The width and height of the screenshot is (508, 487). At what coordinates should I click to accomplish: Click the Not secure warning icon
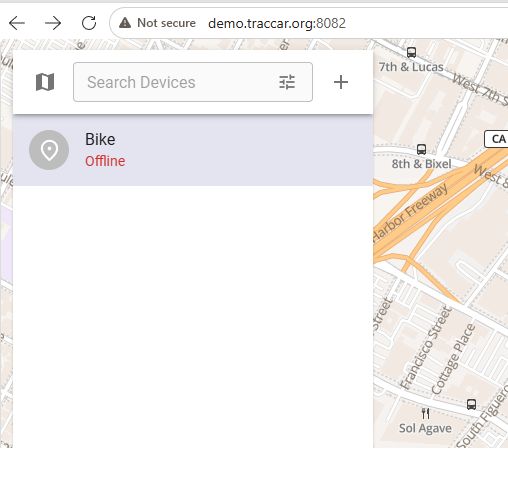(125, 23)
